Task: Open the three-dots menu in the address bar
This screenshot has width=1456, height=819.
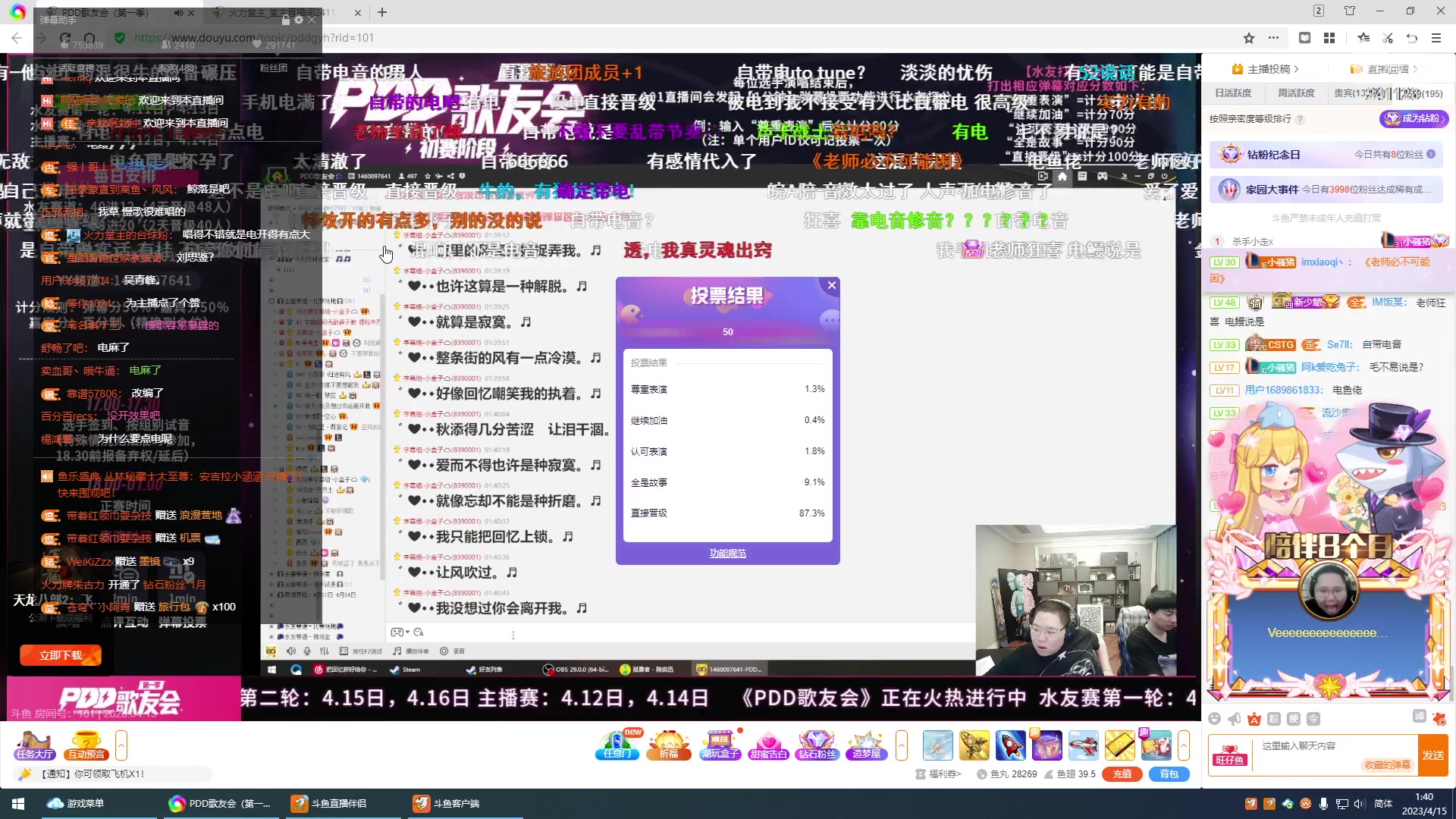Action: click(x=1273, y=38)
